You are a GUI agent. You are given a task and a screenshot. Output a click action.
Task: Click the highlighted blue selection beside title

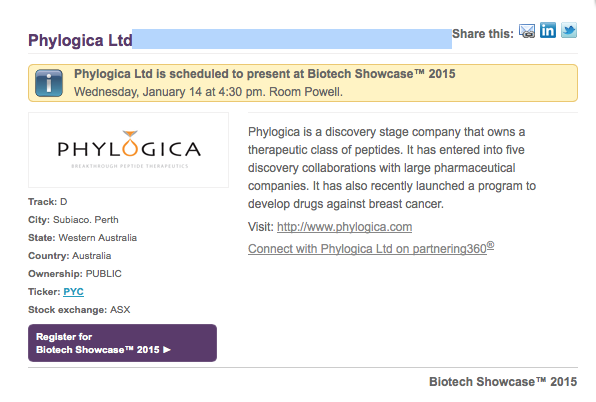292,39
